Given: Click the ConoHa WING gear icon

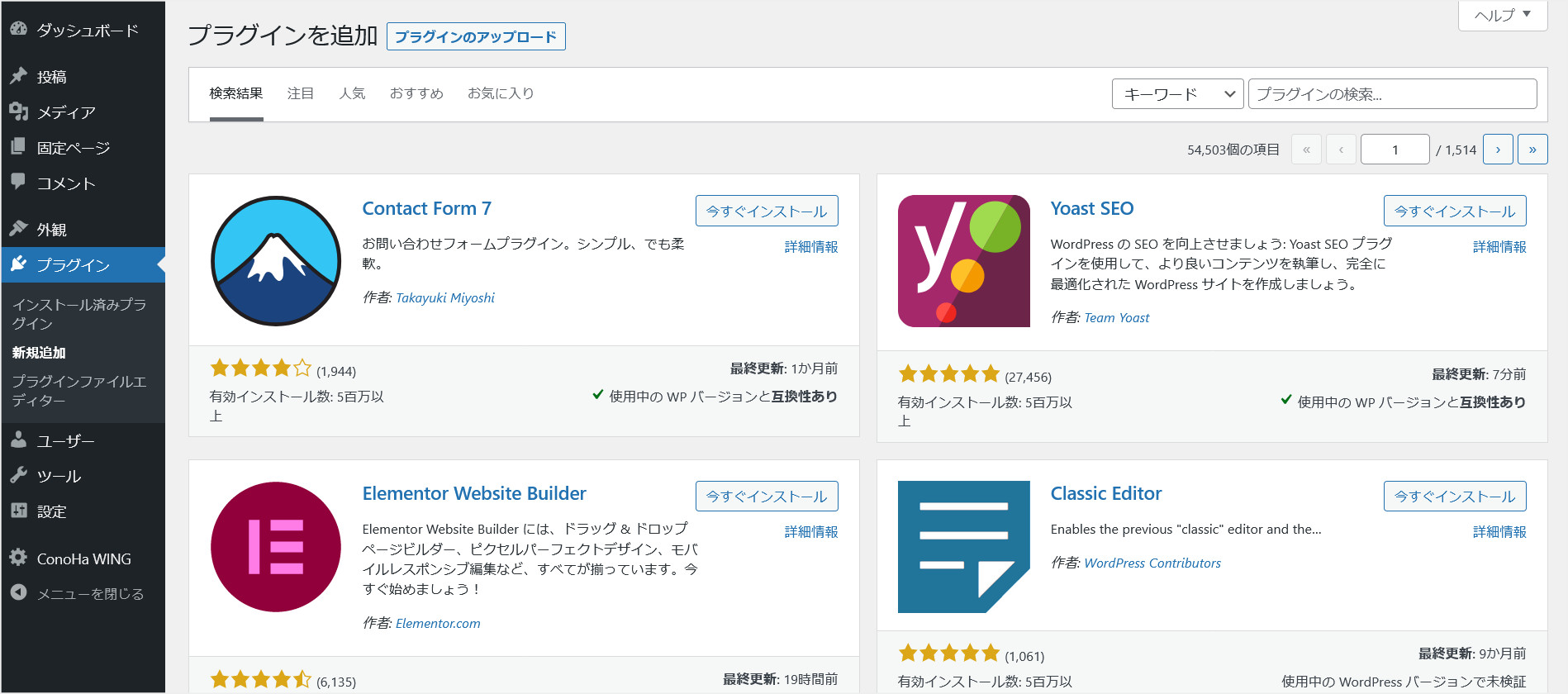Looking at the screenshot, I should pos(18,558).
